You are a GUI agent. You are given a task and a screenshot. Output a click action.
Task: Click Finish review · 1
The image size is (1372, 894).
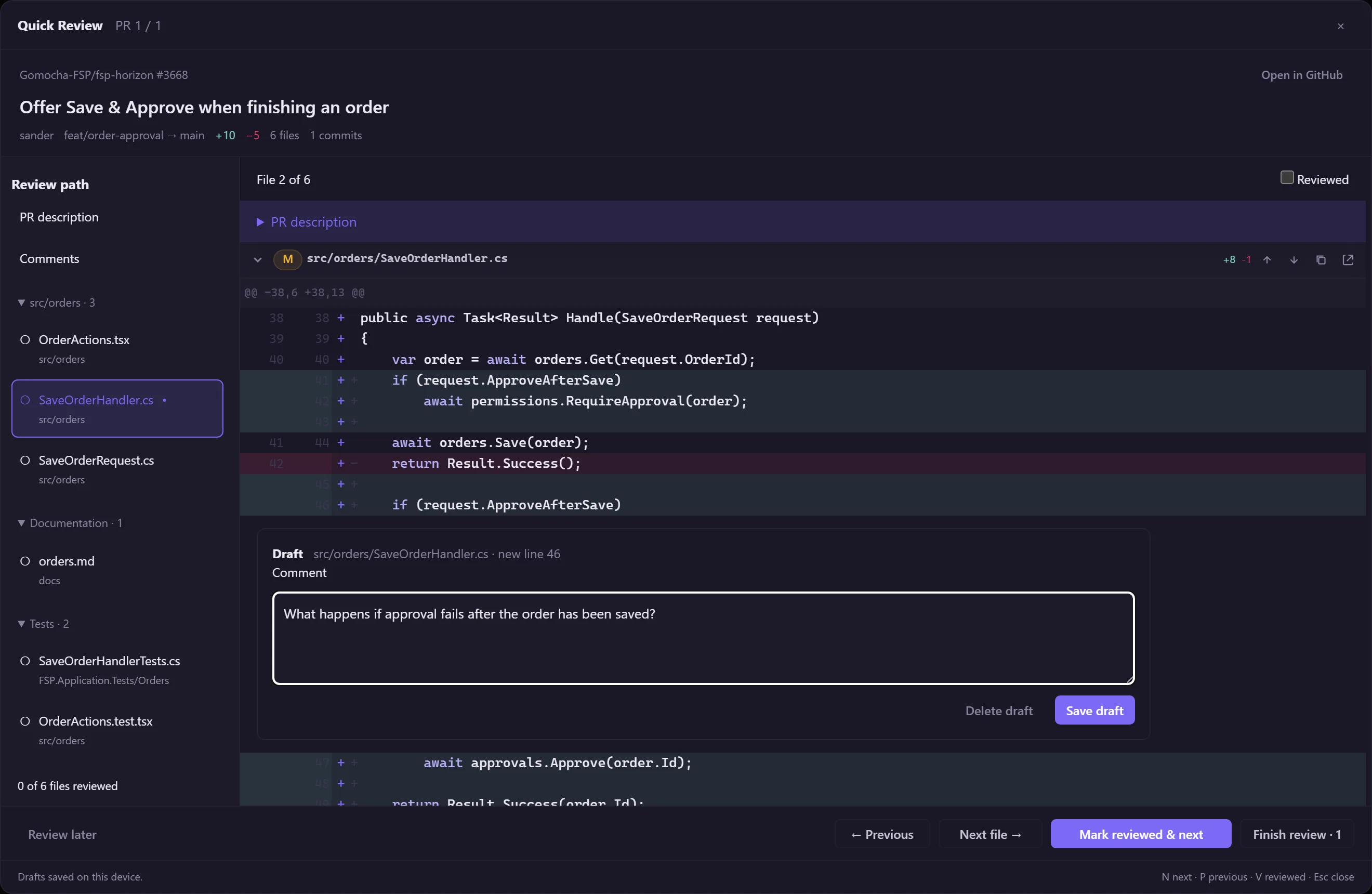pos(1297,834)
